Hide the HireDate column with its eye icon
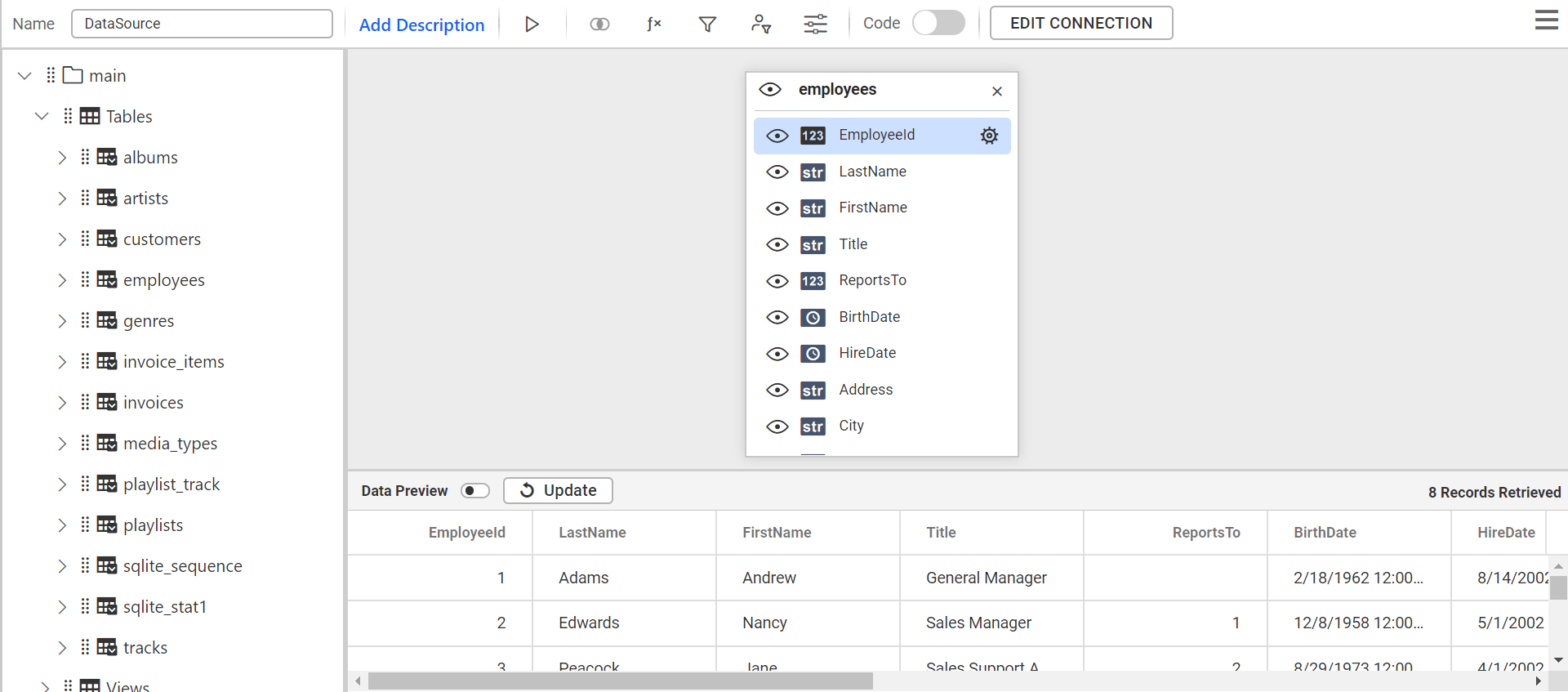The width and height of the screenshot is (1568, 692). coord(777,354)
